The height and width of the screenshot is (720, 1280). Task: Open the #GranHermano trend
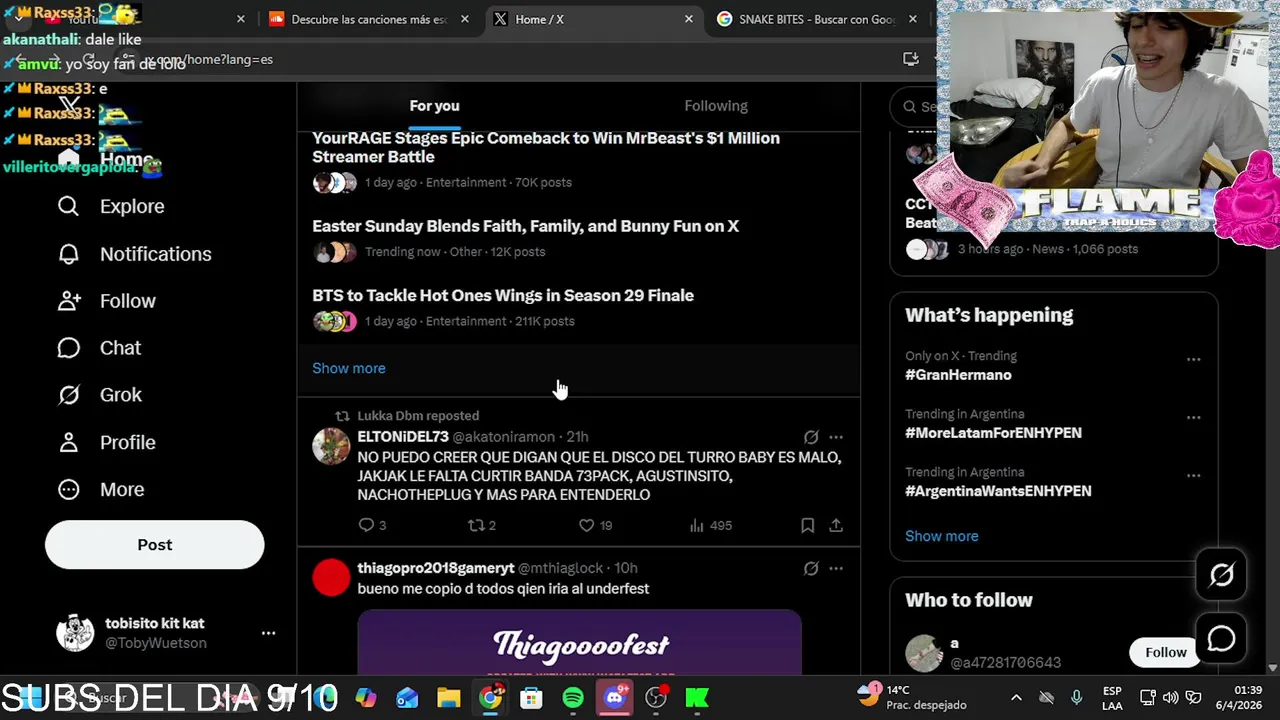pos(958,375)
